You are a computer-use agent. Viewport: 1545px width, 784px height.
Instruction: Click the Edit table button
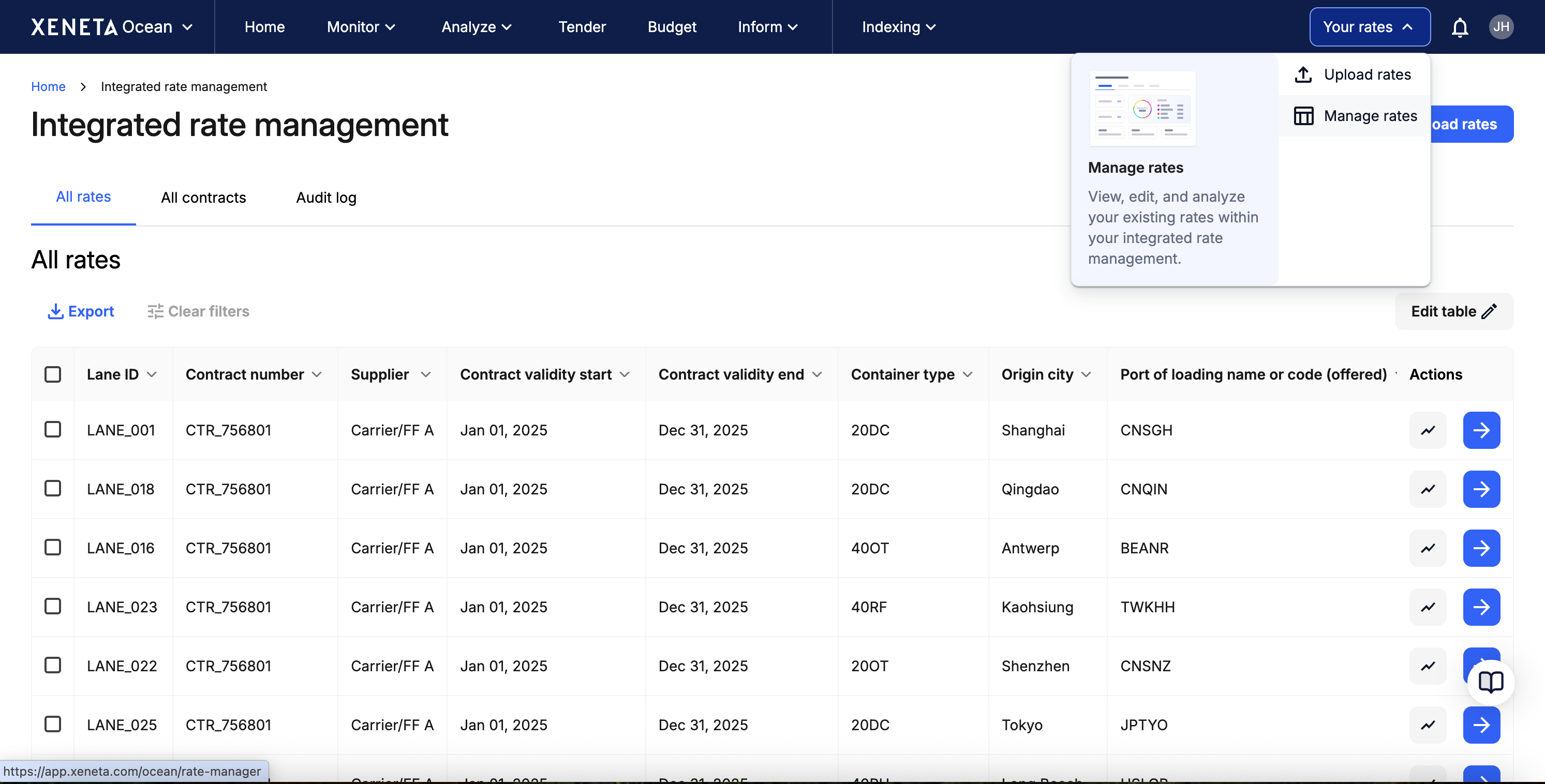(x=1453, y=311)
